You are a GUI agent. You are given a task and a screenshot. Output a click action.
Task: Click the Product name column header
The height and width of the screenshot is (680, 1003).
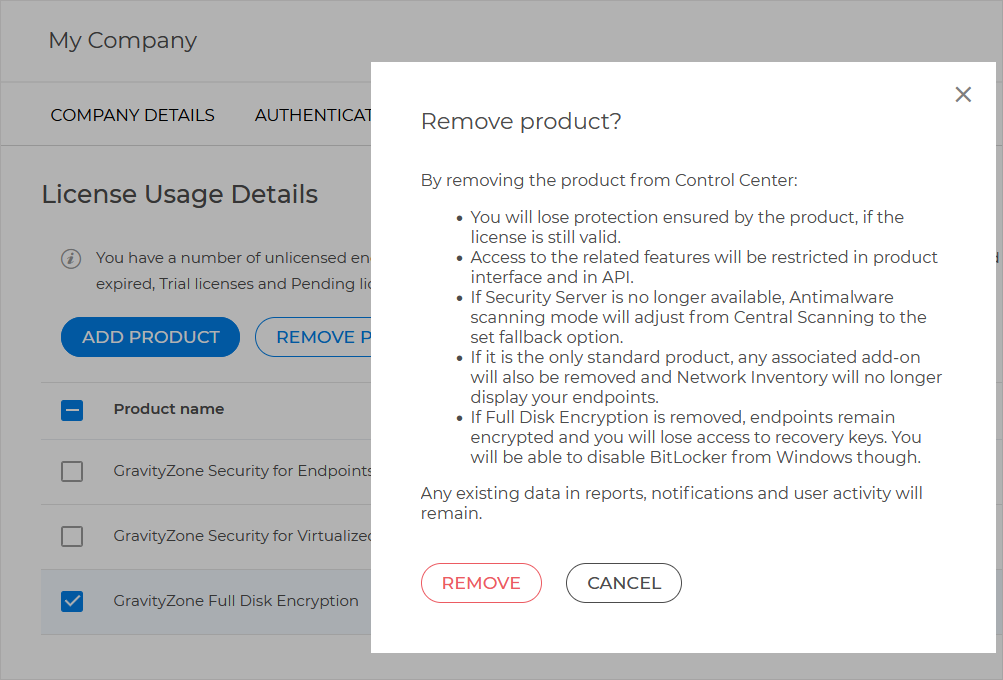pos(168,409)
